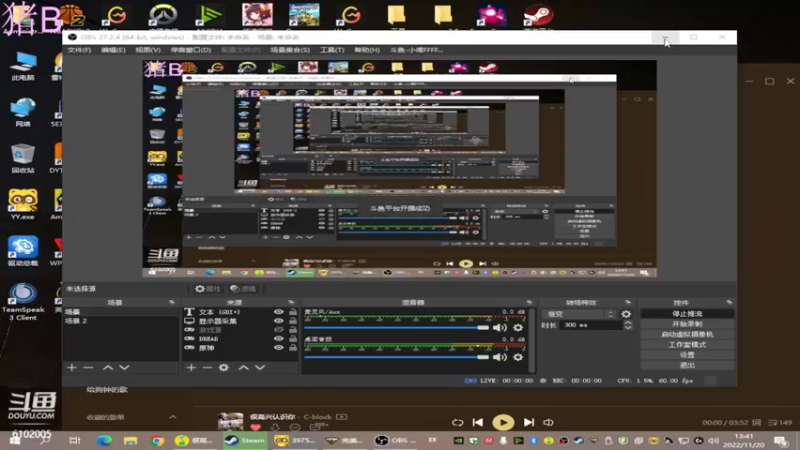Click 工作室模式 studio mode button

[x=687, y=345]
